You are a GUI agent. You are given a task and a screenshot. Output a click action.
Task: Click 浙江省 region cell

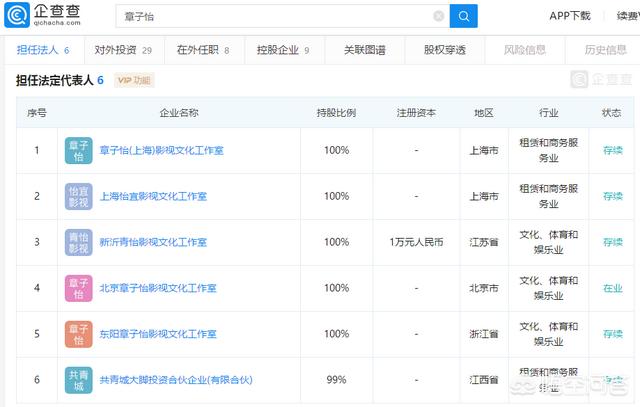(x=484, y=334)
